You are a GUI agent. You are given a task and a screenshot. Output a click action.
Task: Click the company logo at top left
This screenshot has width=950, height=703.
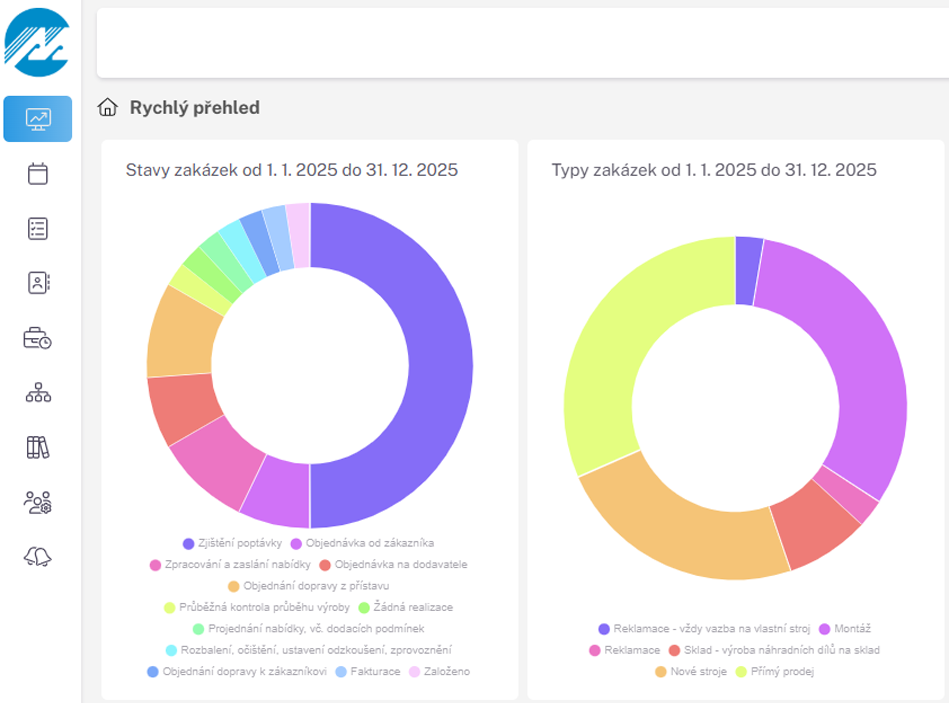click(x=38, y=42)
